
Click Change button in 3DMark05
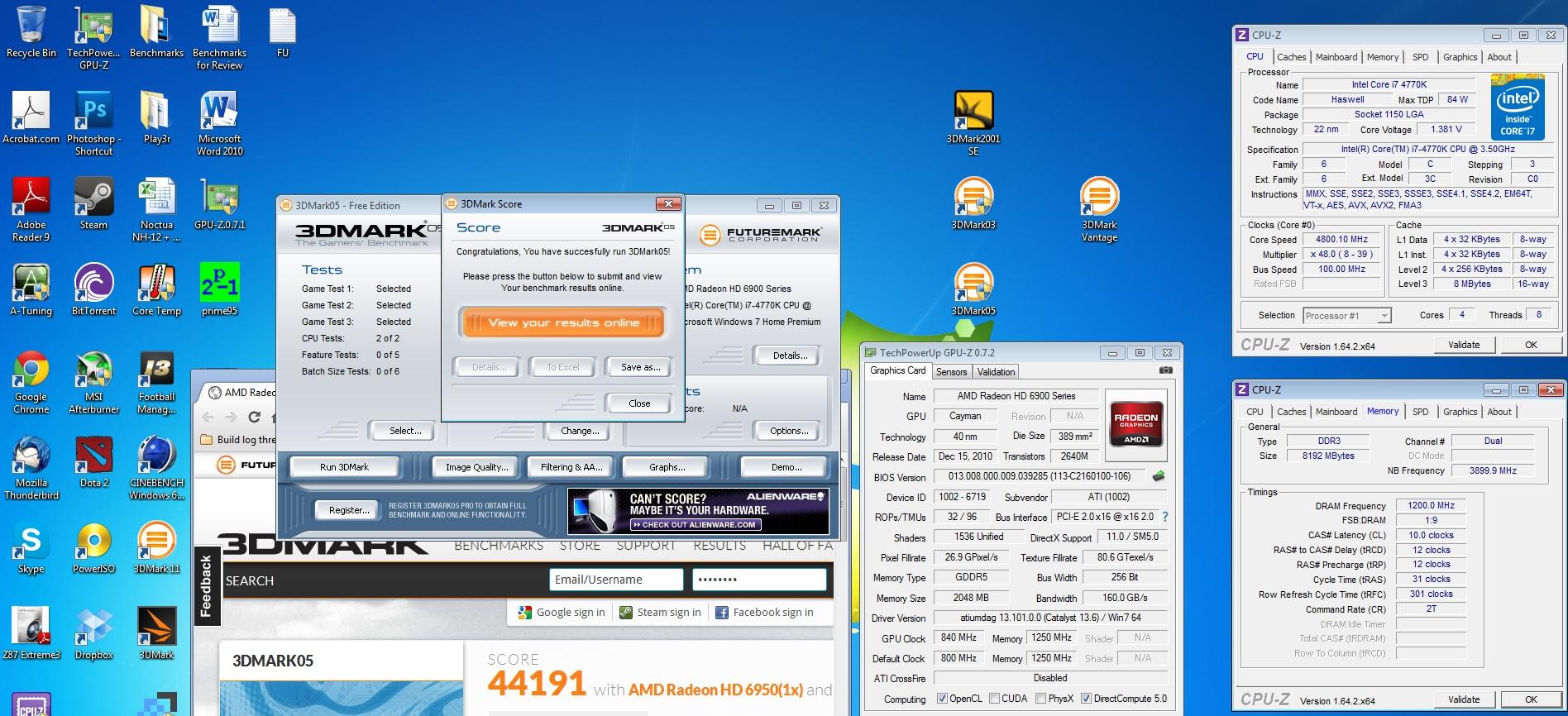click(x=580, y=431)
